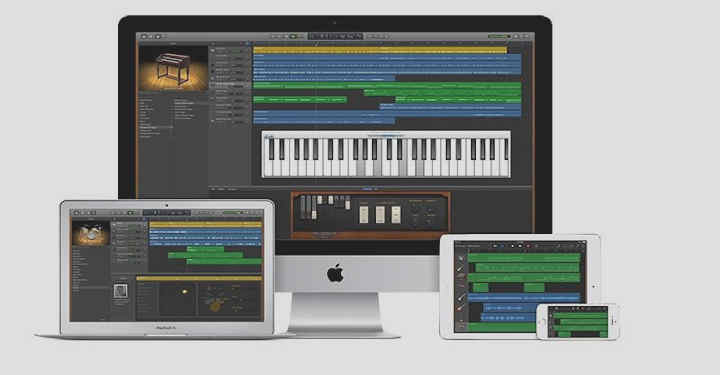Select the topmost green region on the MacBook
This screenshot has height=375, width=720.
click(x=205, y=249)
